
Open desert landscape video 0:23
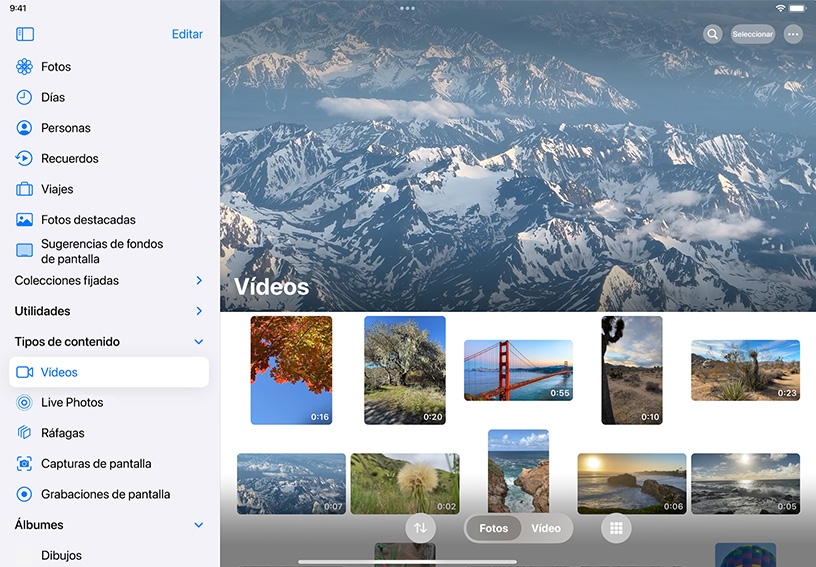pyautogui.click(x=745, y=370)
